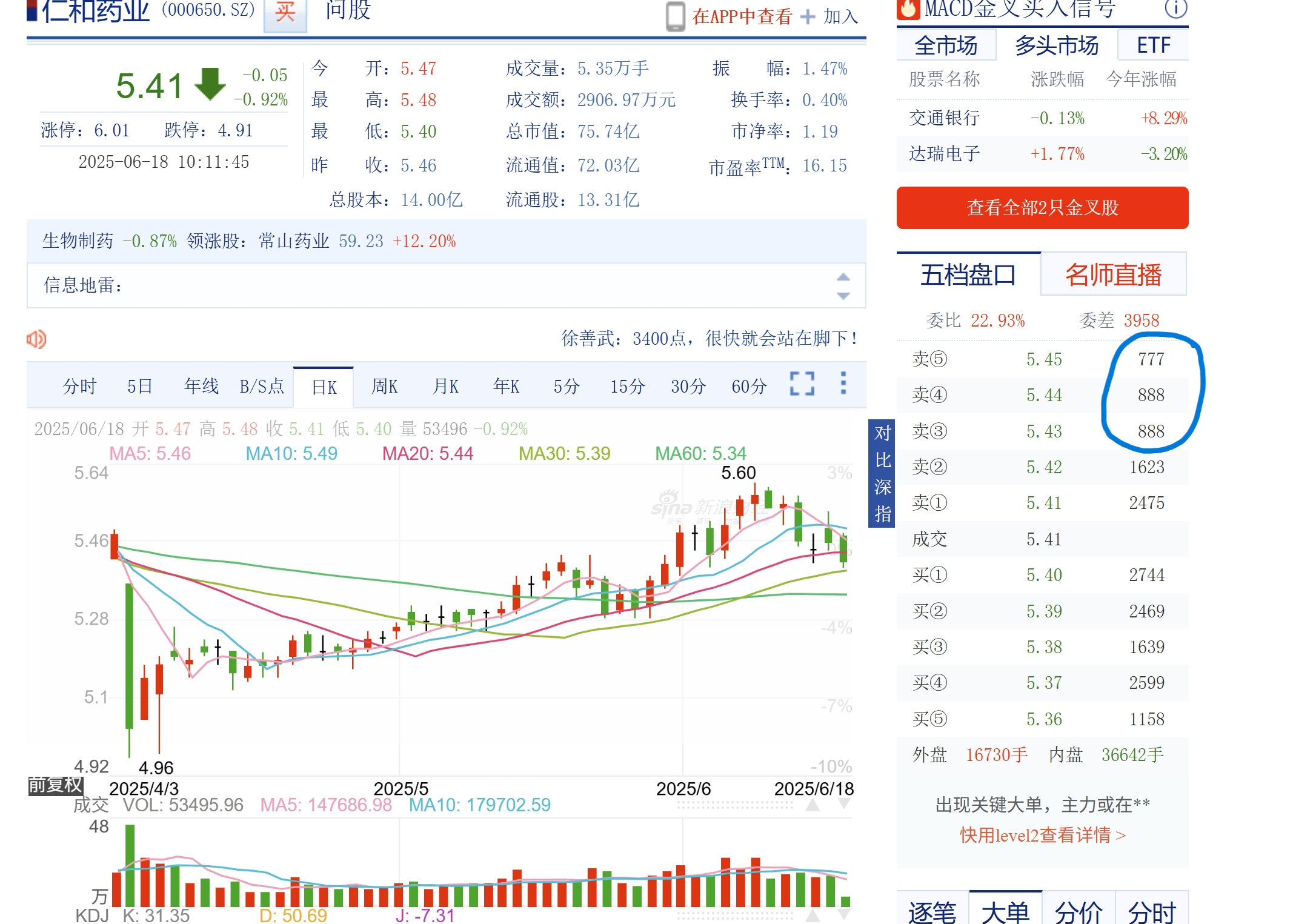Image resolution: width=1313 pixels, height=924 pixels.
Task: Collapse KDJ indicator down triangle
Action: pyautogui.click(x=844, y=914)
